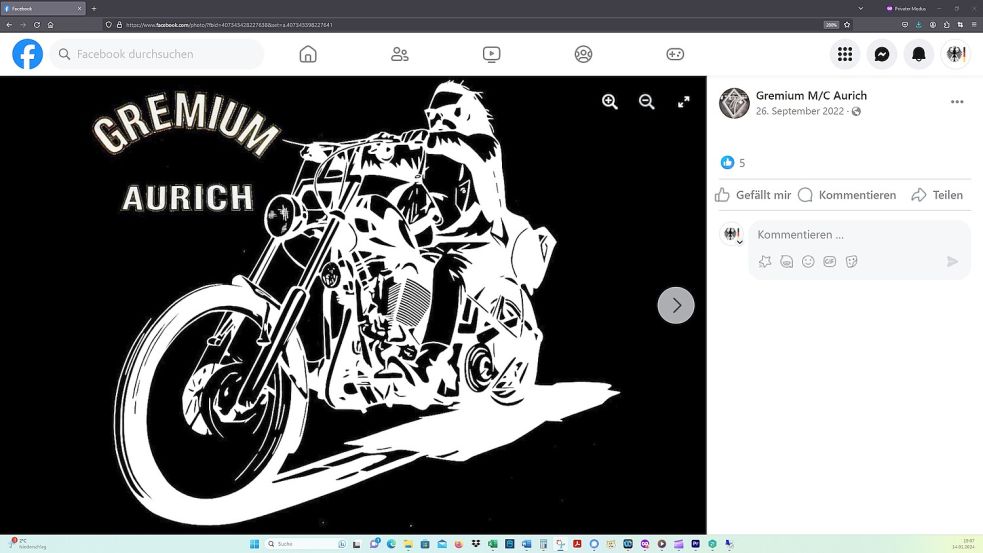Reload the current page
The height and width of the screenshot is (553, 983).
pyautogui.click(x=37, y=25)
